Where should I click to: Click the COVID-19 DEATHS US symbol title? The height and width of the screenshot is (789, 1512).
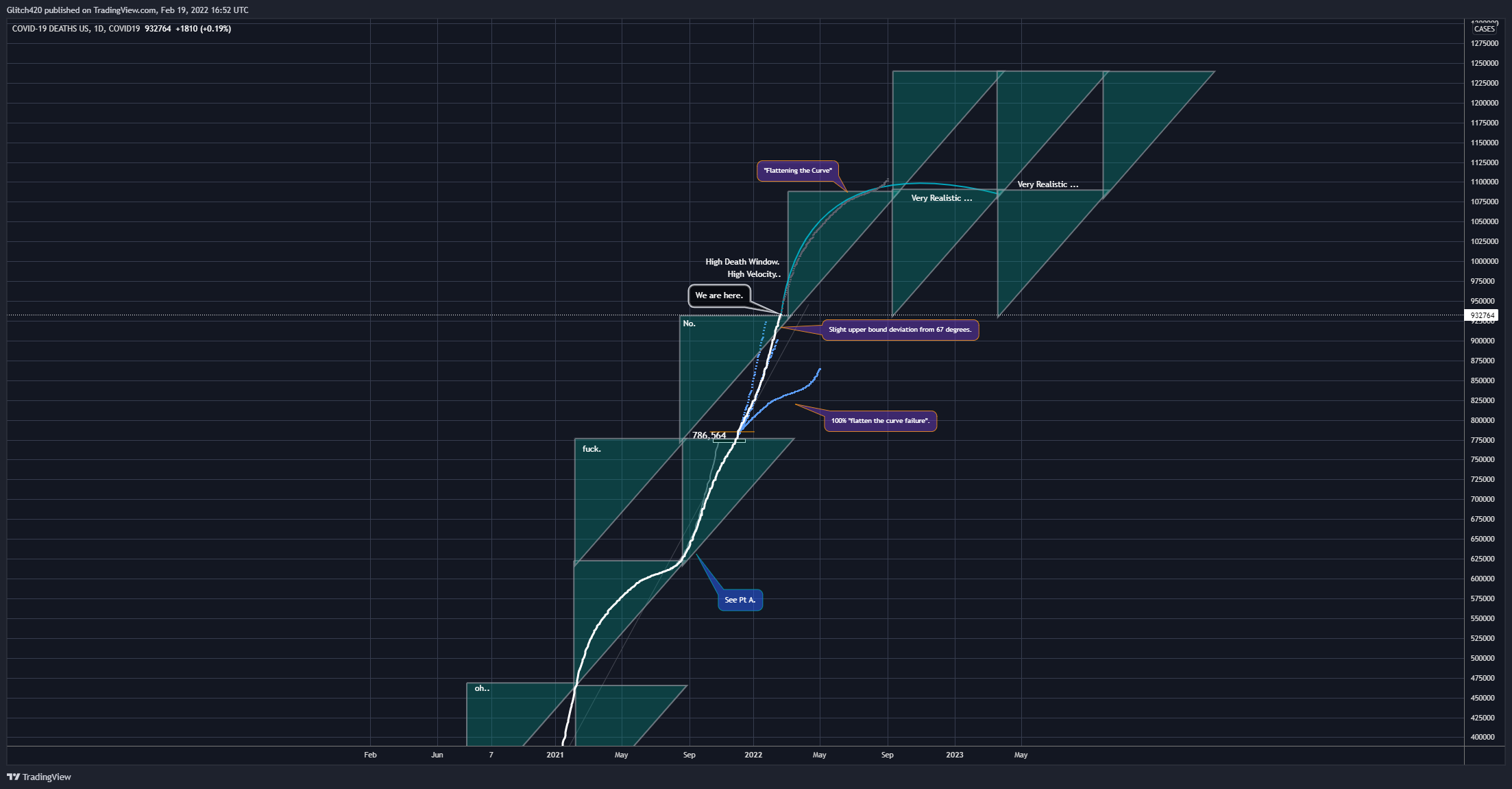click(x=51, y=29)
